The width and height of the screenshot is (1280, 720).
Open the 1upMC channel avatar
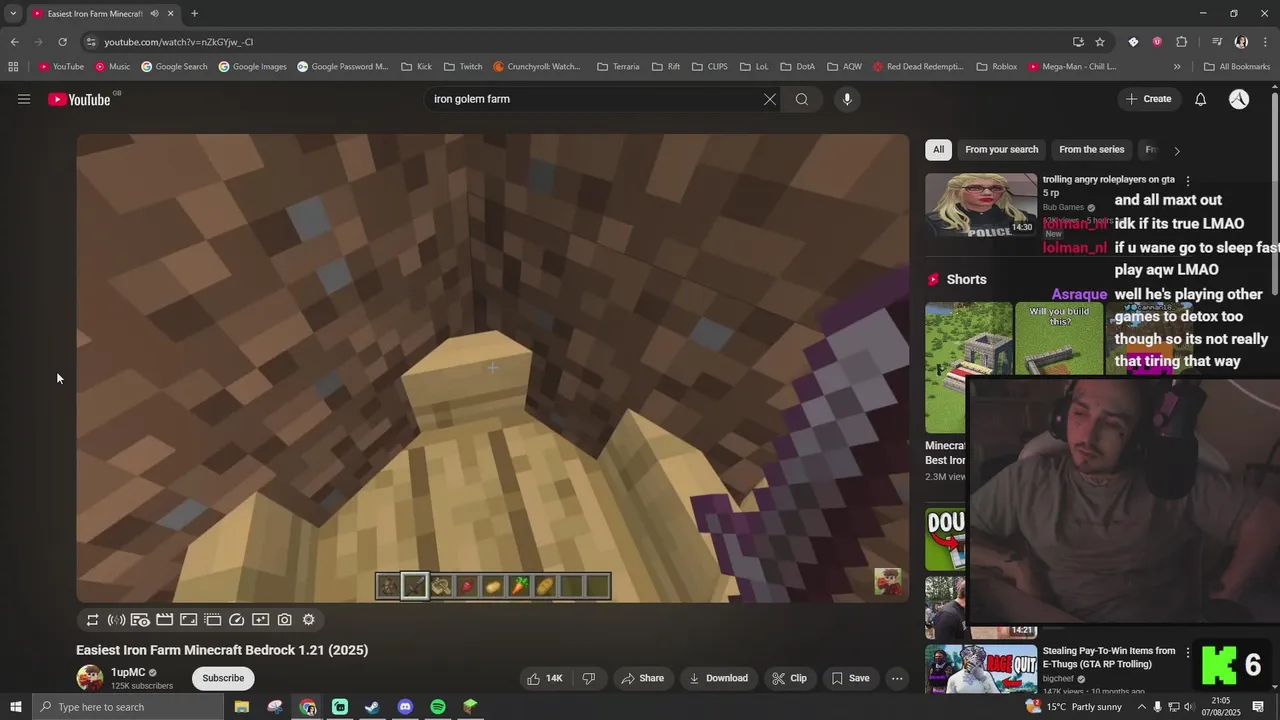90,678
